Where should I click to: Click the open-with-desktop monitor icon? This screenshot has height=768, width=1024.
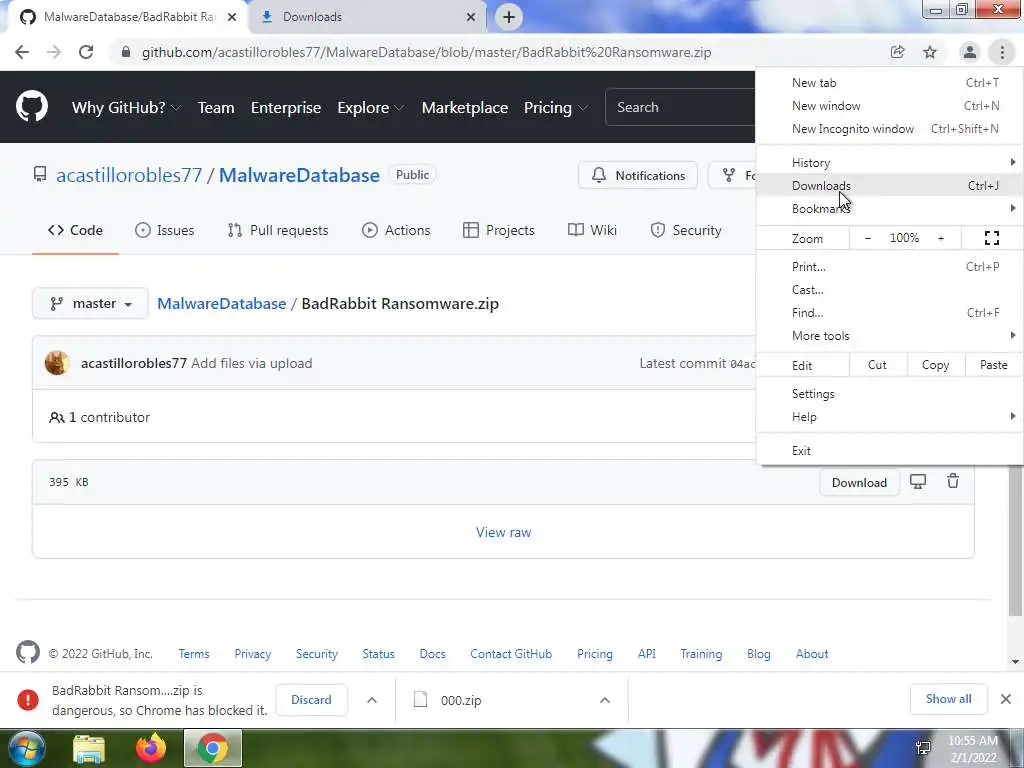tap(918, 482)
